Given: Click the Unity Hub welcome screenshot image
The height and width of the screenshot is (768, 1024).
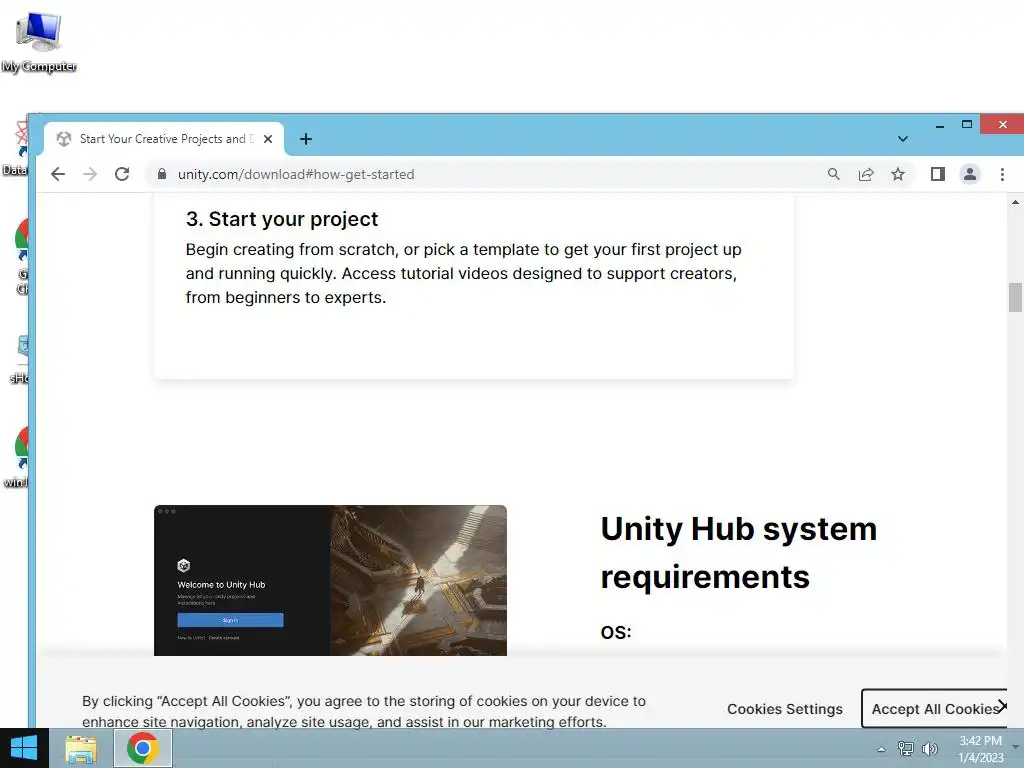Looking at the screenshot, I should click(x=330, y=580).
